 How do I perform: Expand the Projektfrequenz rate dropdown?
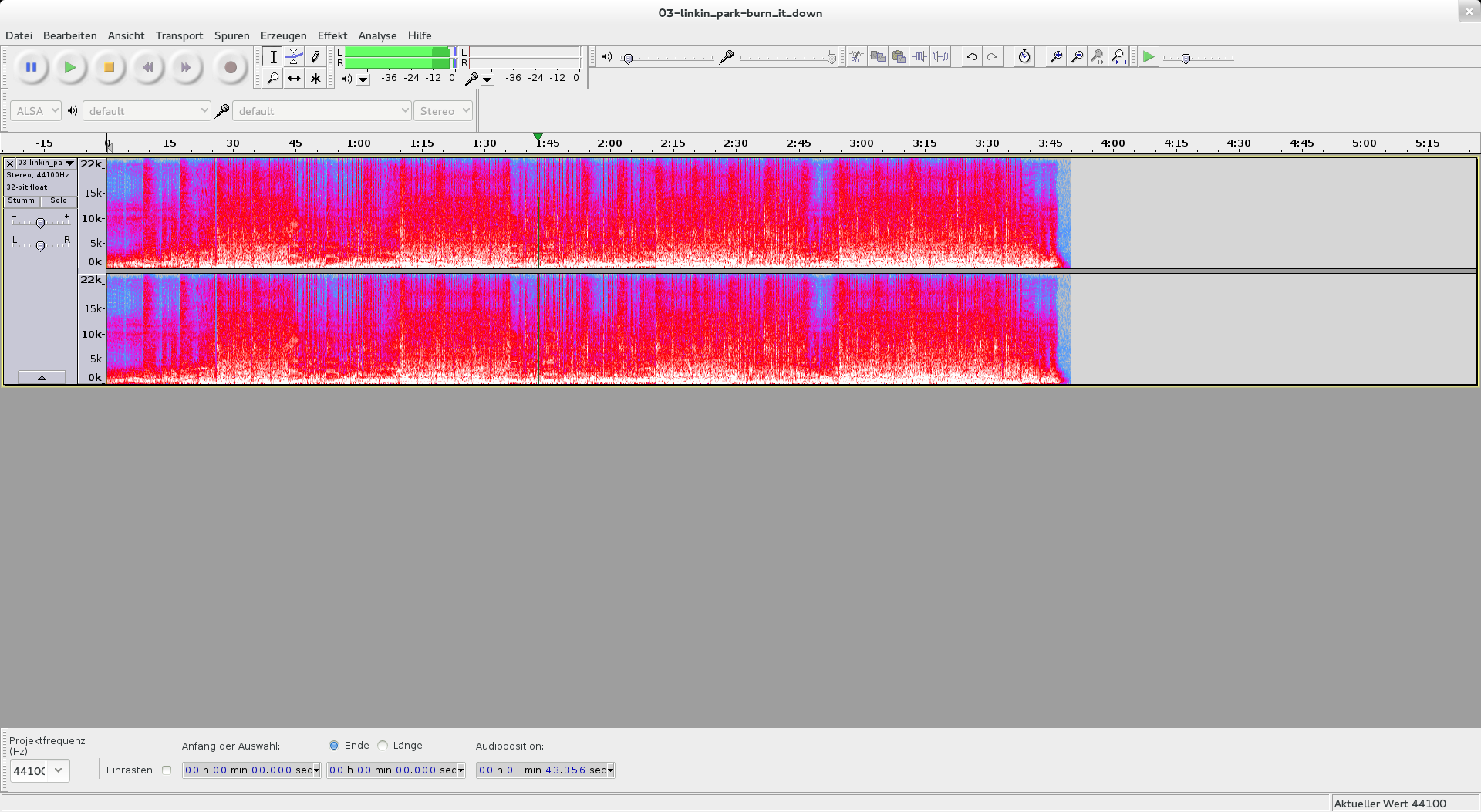point(58,770)
